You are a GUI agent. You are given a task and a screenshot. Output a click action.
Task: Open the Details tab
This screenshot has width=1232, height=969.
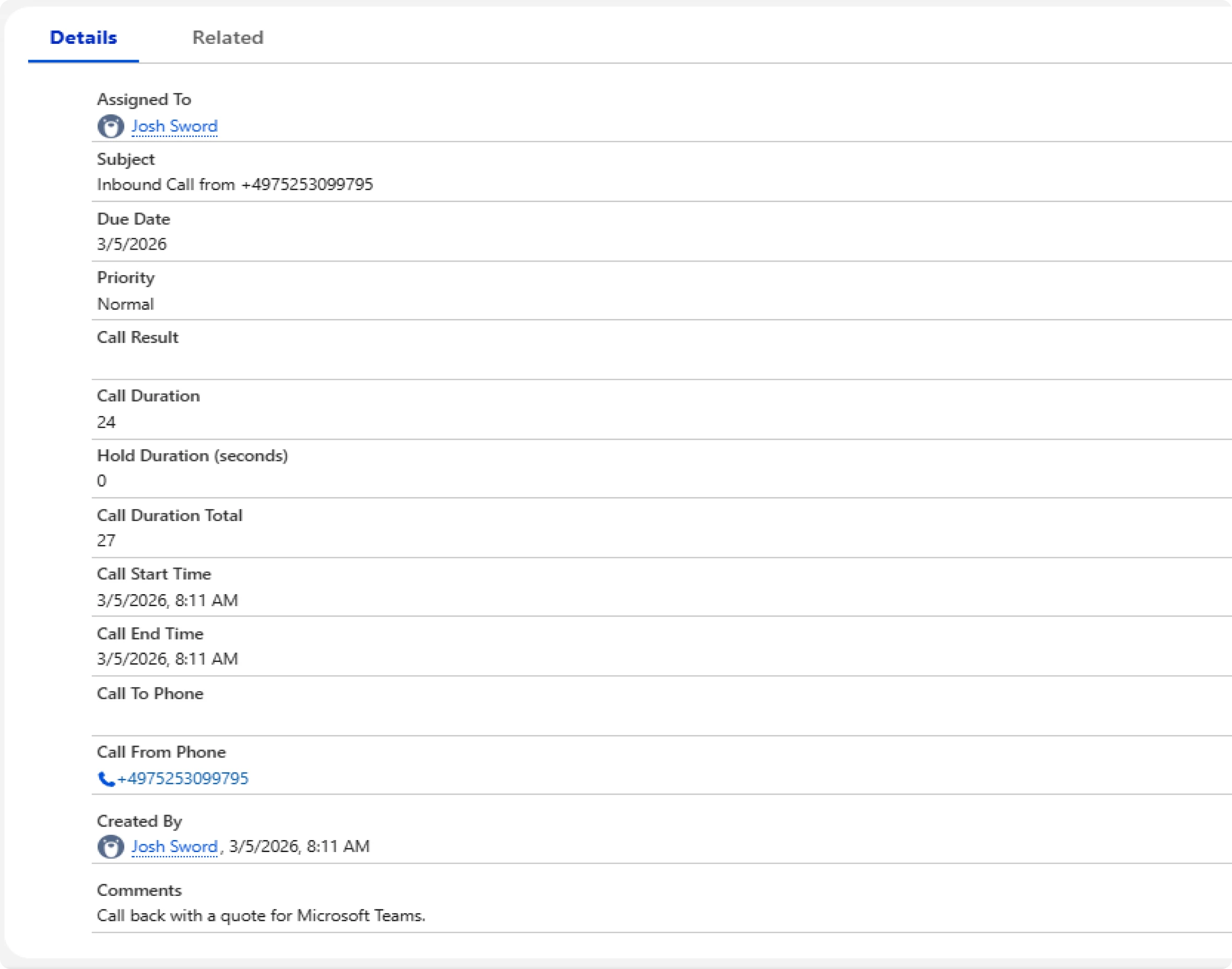click(84, 38)
